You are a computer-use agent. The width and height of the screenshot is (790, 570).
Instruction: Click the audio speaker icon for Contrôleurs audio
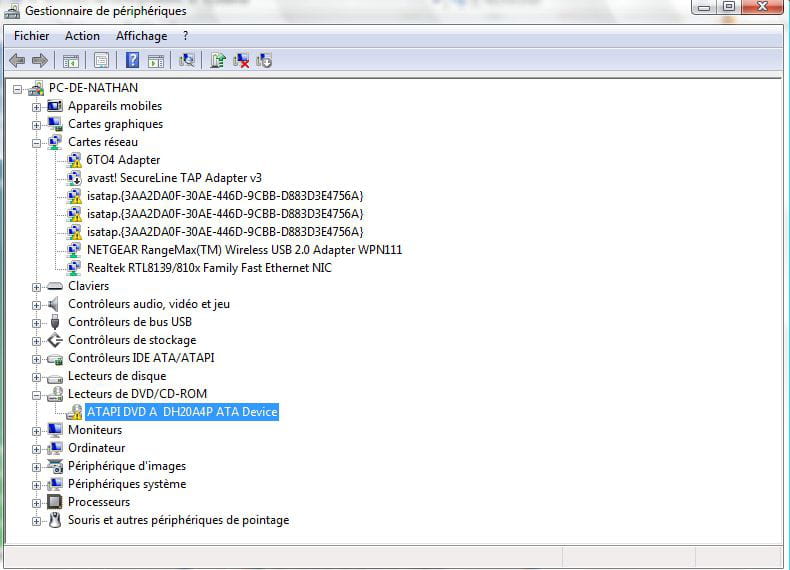54,304
